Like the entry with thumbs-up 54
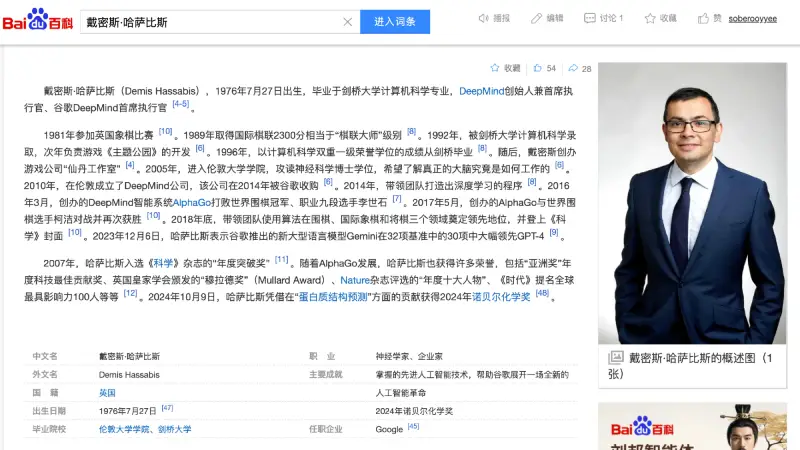 tap(537, 68)
